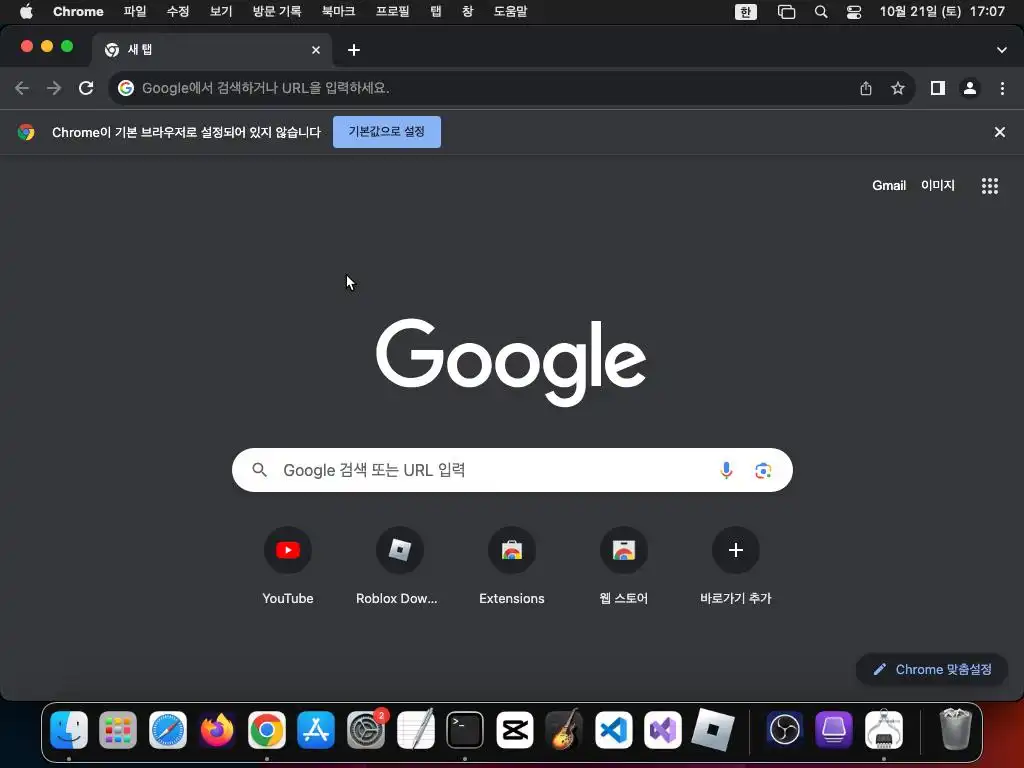Screen dimensions: 1024x768
Task: Launch CapCut from the Dock
Action: [515, 729]
